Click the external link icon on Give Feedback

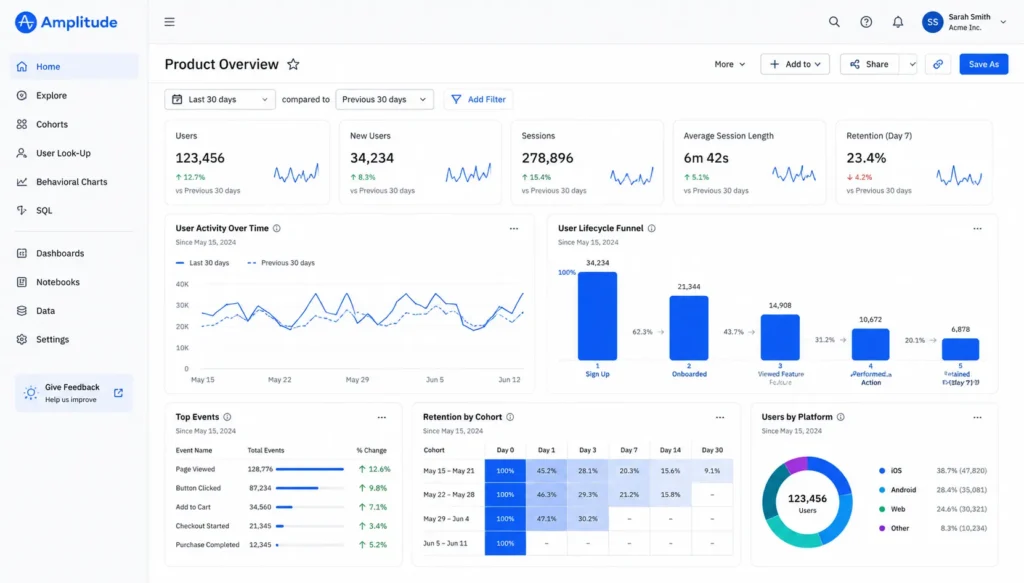118,393
